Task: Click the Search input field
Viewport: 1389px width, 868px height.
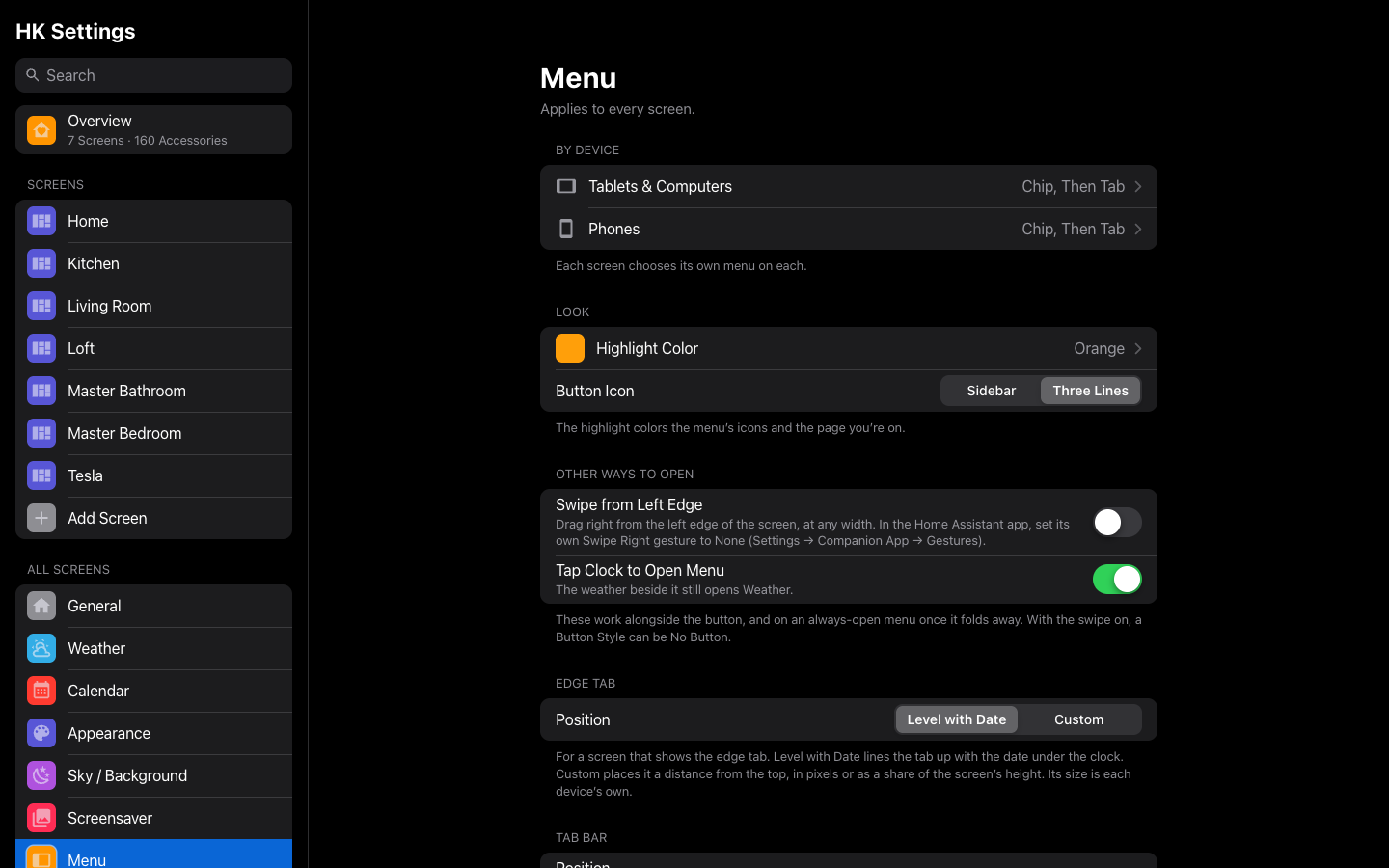Action: [153, 75]
